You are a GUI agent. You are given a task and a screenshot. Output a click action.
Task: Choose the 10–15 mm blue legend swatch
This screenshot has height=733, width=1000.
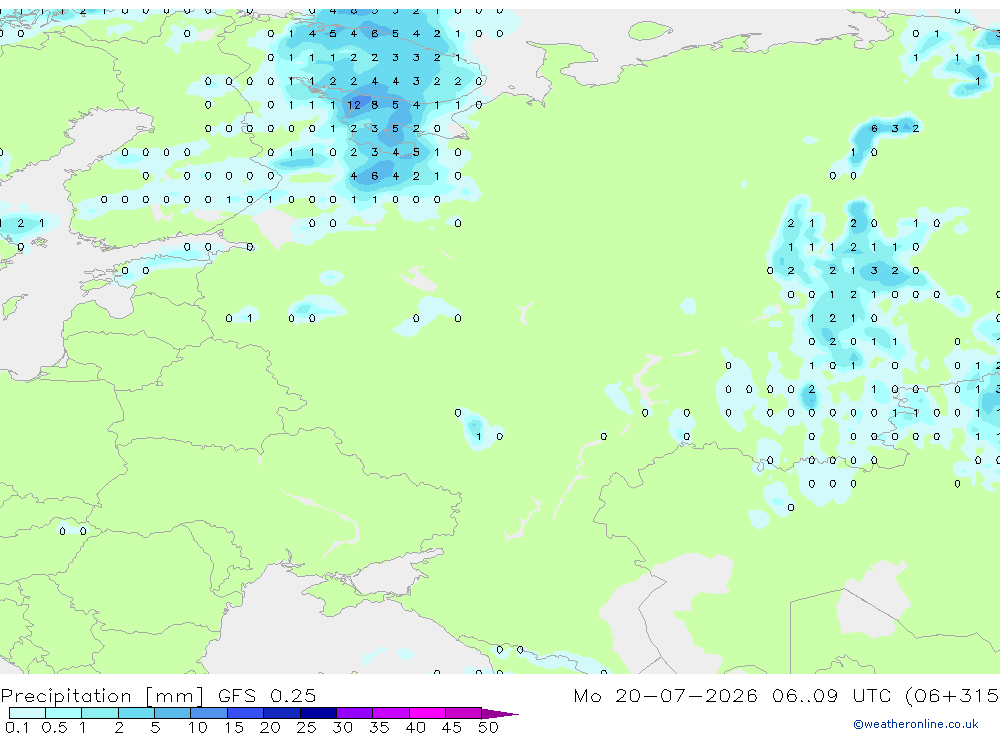pyautogui.click(x=209, y=713)
